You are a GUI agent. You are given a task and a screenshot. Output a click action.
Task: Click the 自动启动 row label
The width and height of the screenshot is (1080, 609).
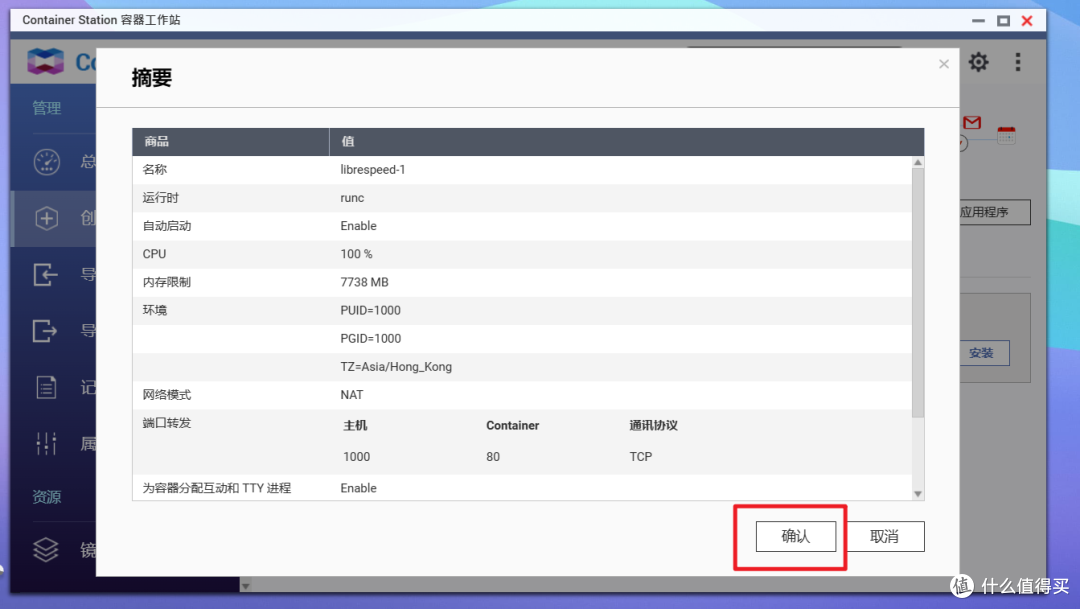[167, 226]
